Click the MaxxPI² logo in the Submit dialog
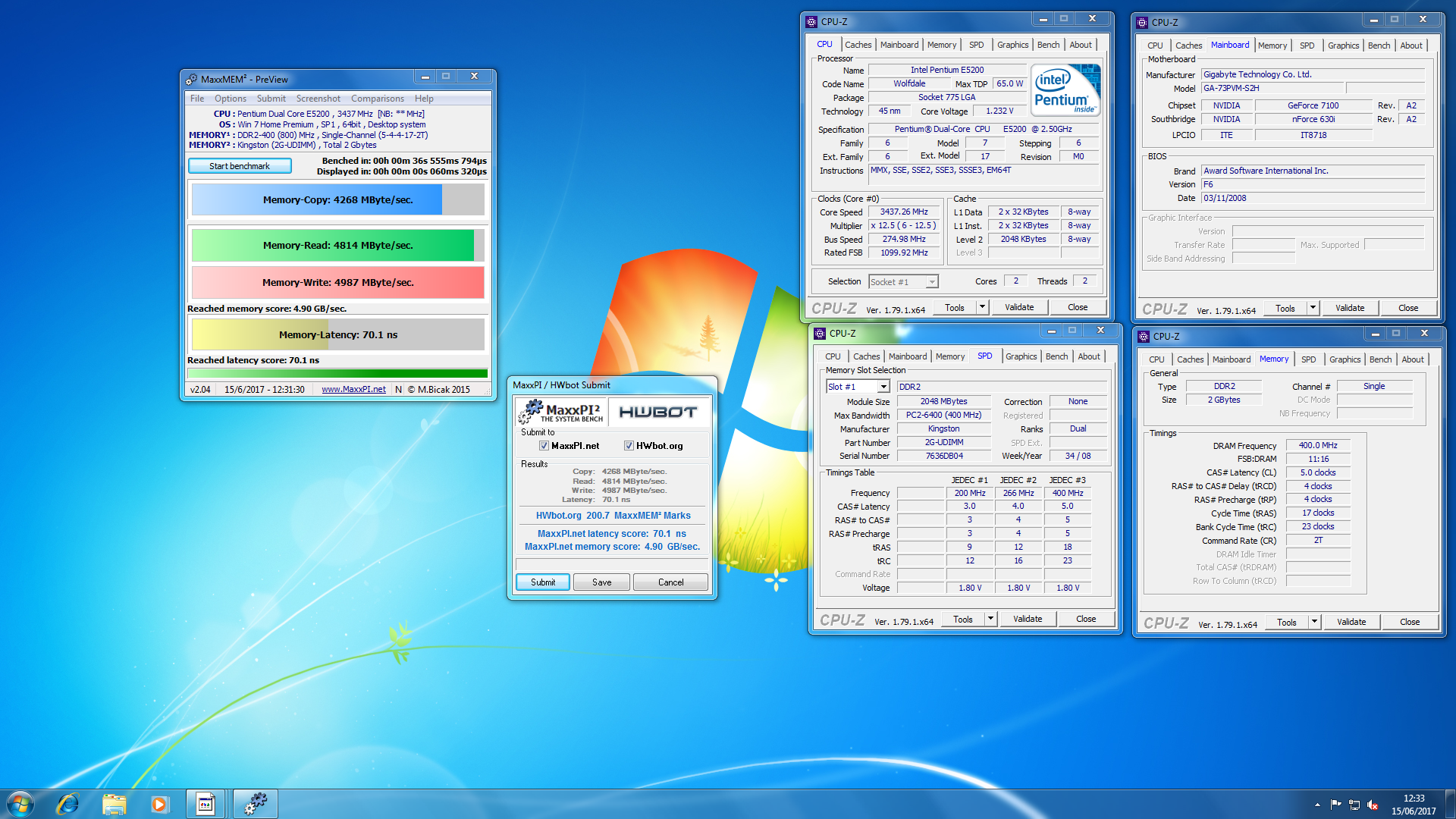Viewport: 1456px width, 819px height. (561, 412)
